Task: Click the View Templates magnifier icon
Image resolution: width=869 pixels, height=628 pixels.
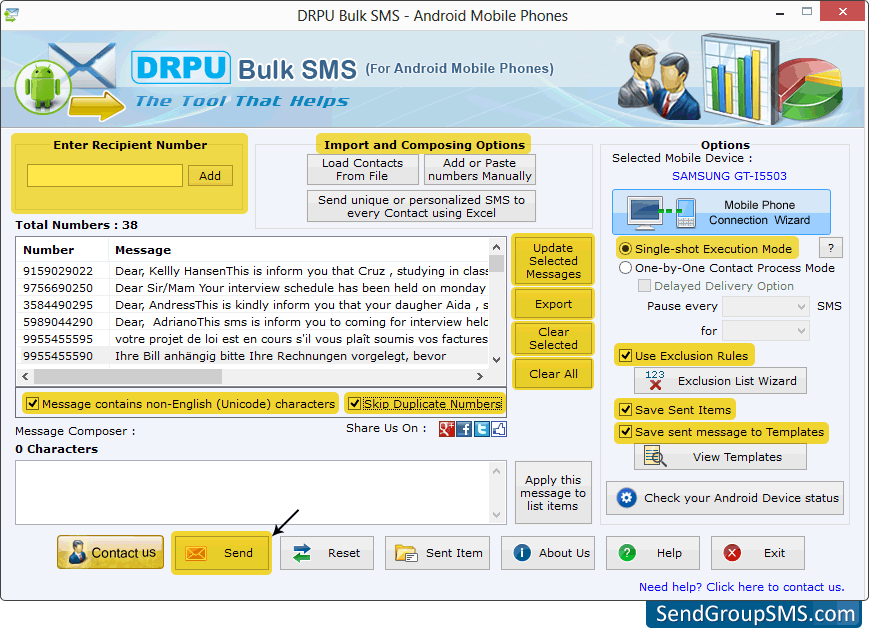Action: pos(655,456)
